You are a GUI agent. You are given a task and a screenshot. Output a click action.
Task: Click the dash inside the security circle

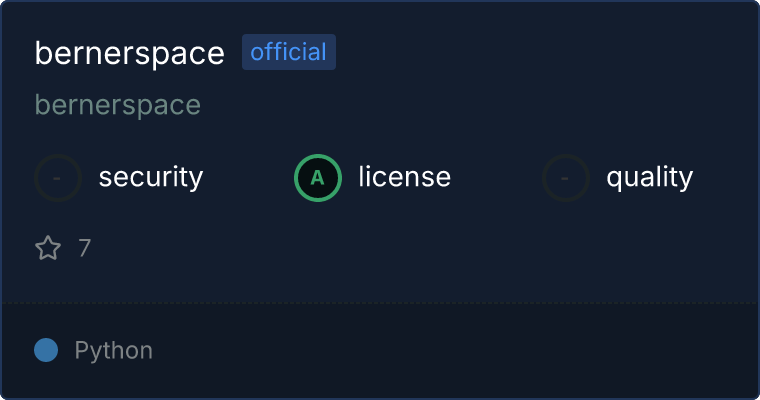[58, 178]
